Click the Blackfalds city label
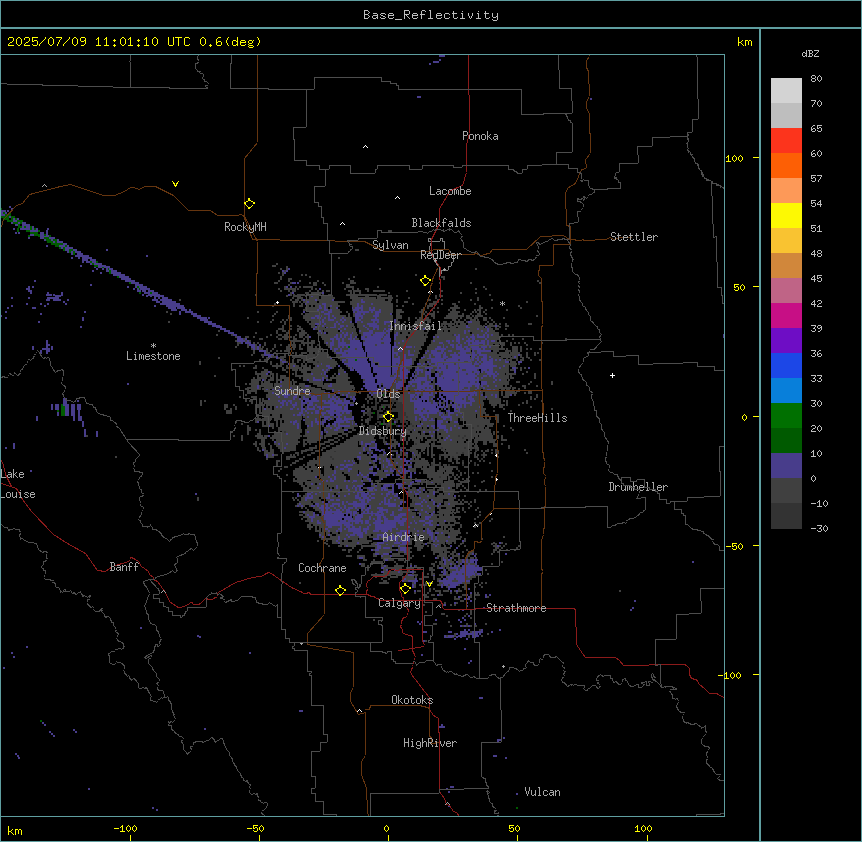This screenshot has height=842, width=862. click(441, 223)
